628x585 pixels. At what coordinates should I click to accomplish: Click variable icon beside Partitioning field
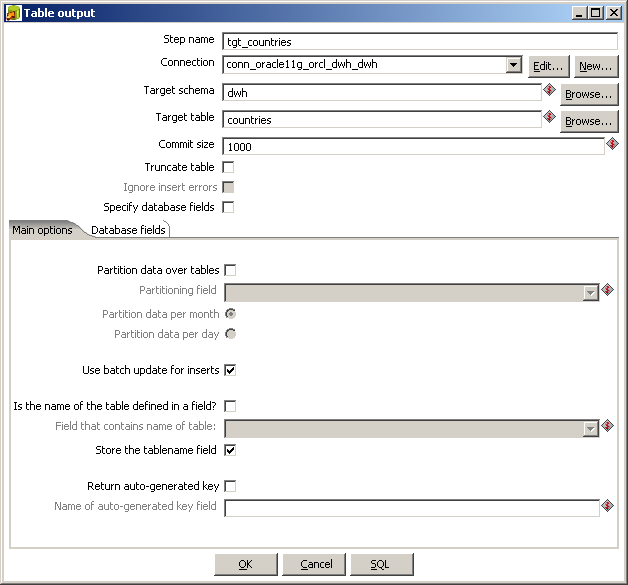(608, 289)
